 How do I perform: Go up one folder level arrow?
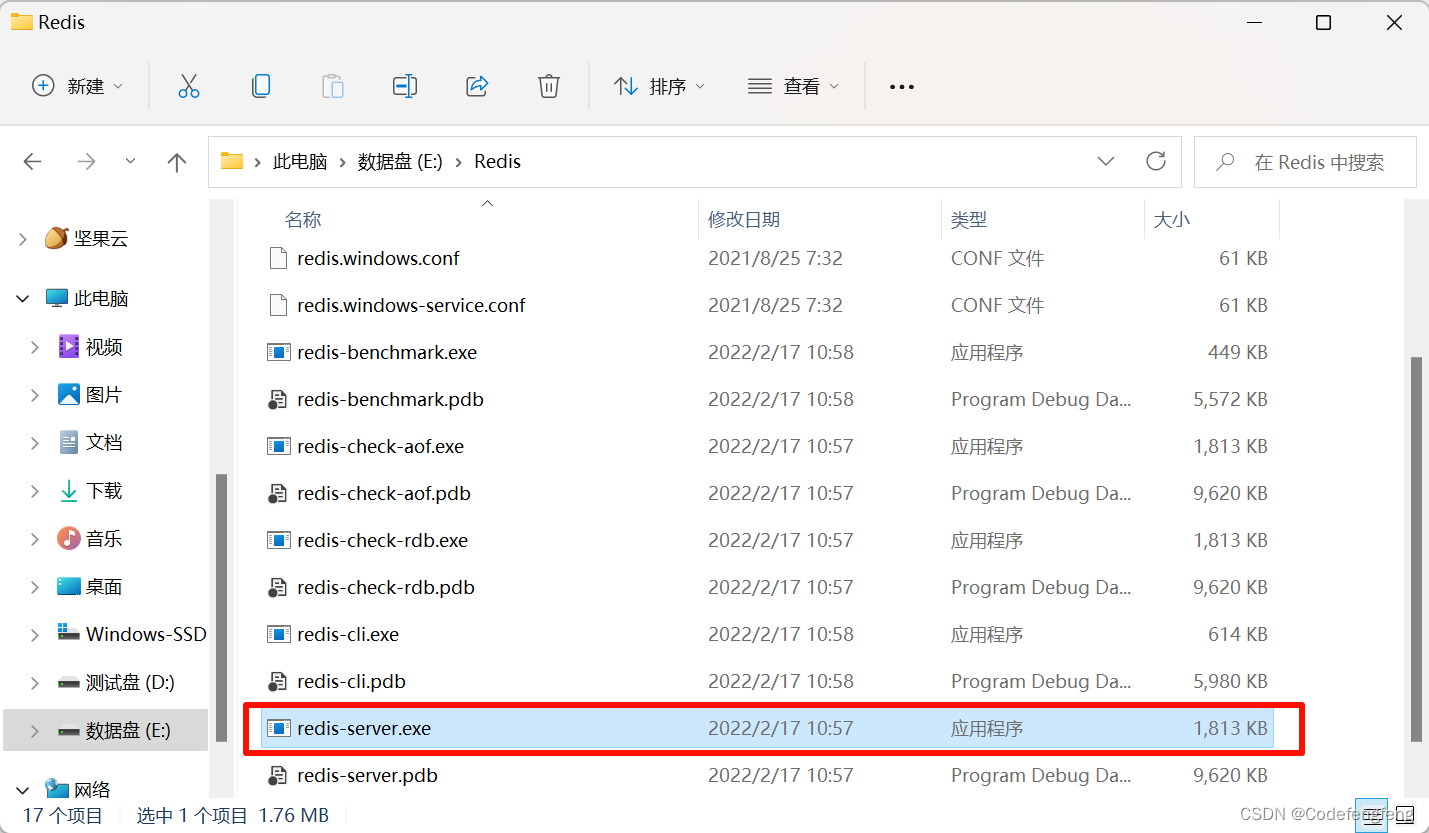click(x=177, y=162)
